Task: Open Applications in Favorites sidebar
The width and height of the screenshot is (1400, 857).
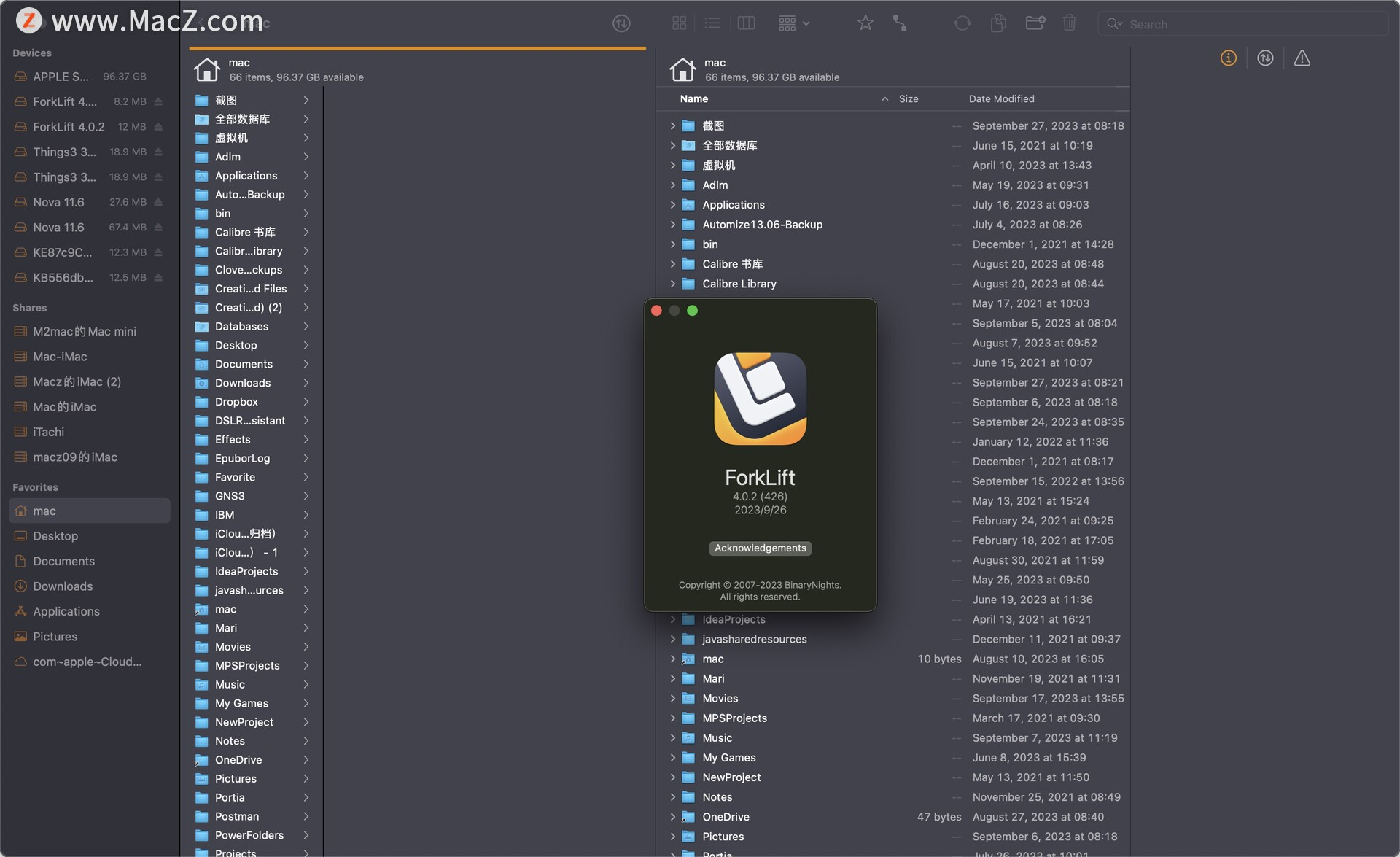Action: tap(89, 612)
